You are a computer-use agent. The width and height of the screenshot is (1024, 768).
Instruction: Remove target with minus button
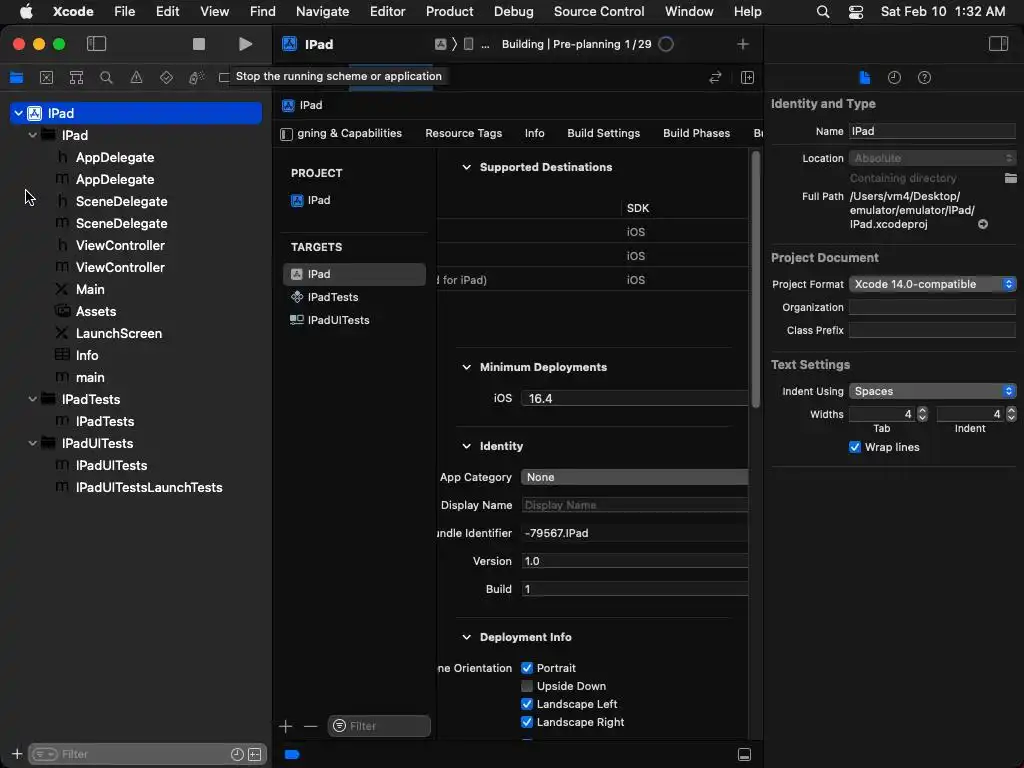pyautogui.click(x=310, y=726)
